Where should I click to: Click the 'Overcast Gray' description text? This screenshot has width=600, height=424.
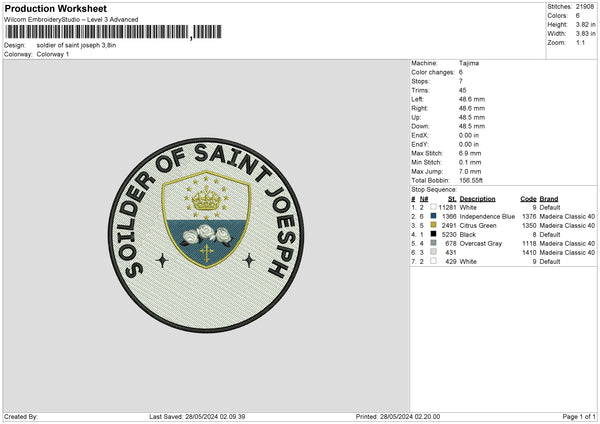point(481,243)
